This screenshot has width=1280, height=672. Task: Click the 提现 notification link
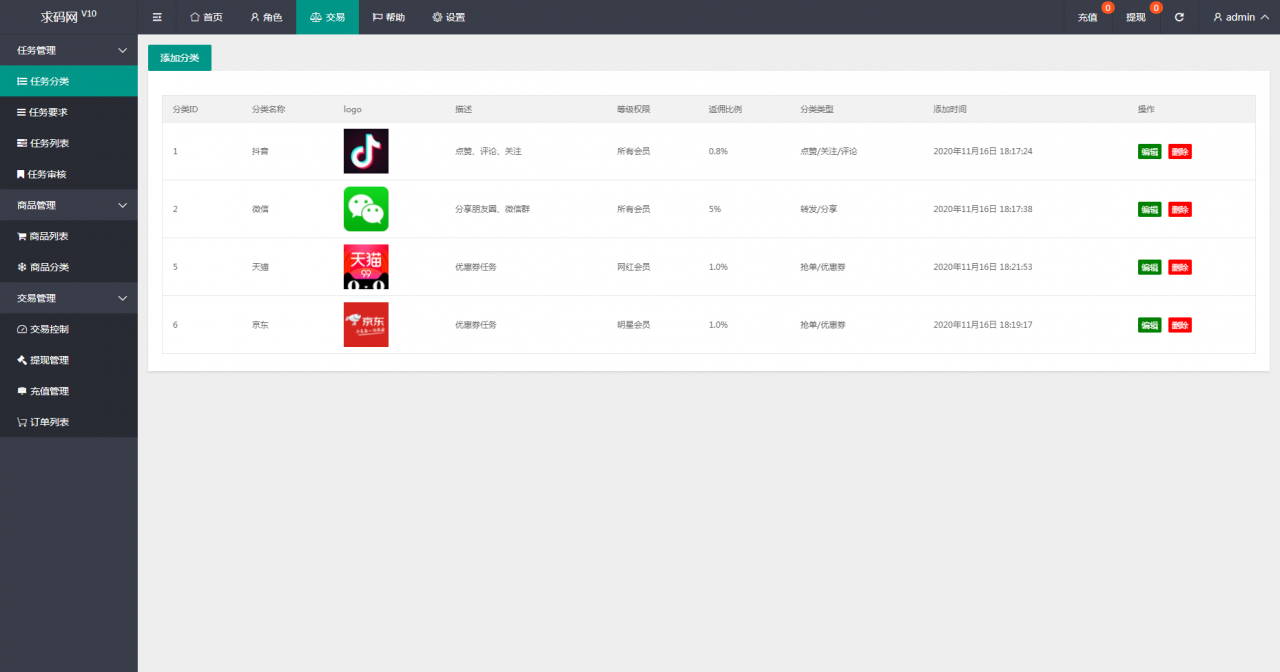tap(1136, 17)
